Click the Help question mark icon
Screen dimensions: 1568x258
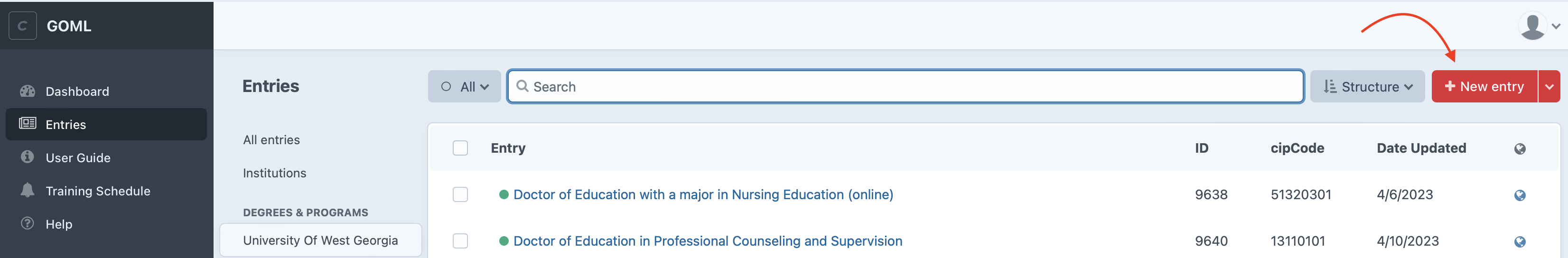coord(28,223)
